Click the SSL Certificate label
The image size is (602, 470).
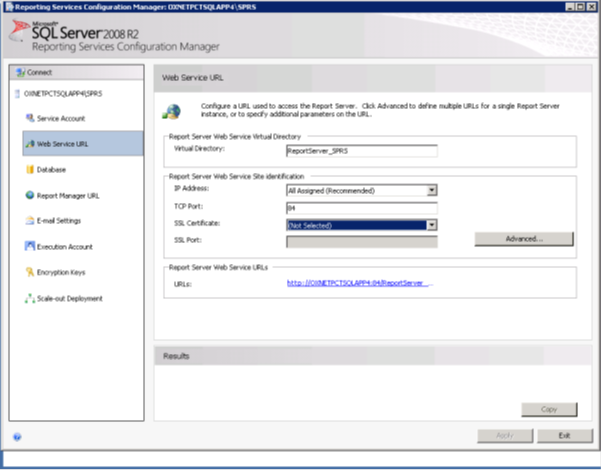(197, 223)
